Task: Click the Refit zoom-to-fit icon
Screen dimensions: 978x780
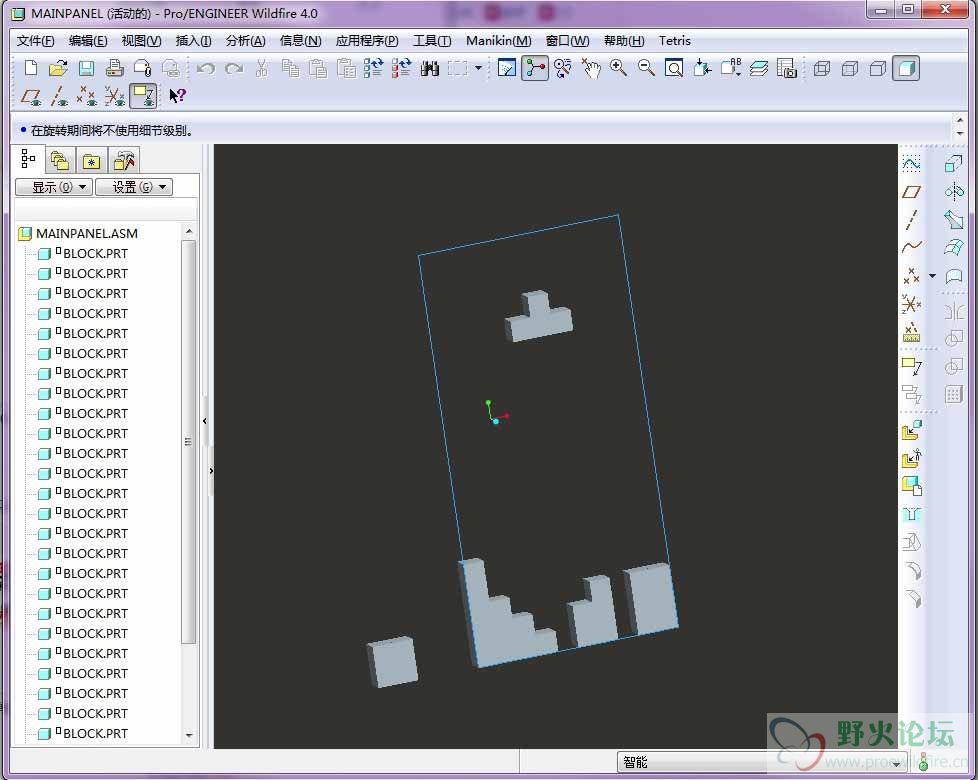Action: tap(674, 68)
